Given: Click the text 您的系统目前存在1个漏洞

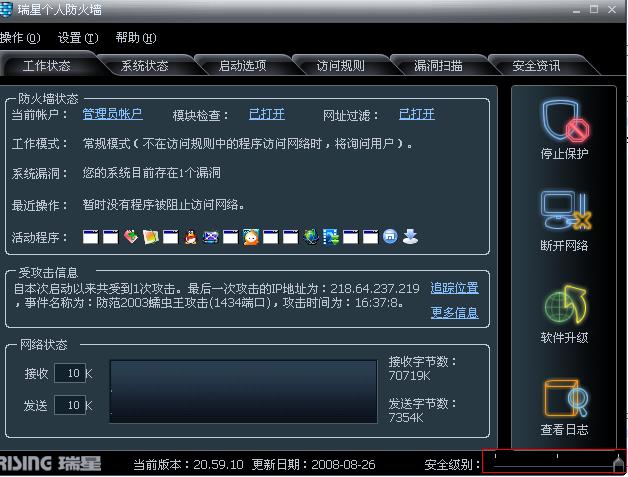Looking at the screenshot, I should (151, 173).
